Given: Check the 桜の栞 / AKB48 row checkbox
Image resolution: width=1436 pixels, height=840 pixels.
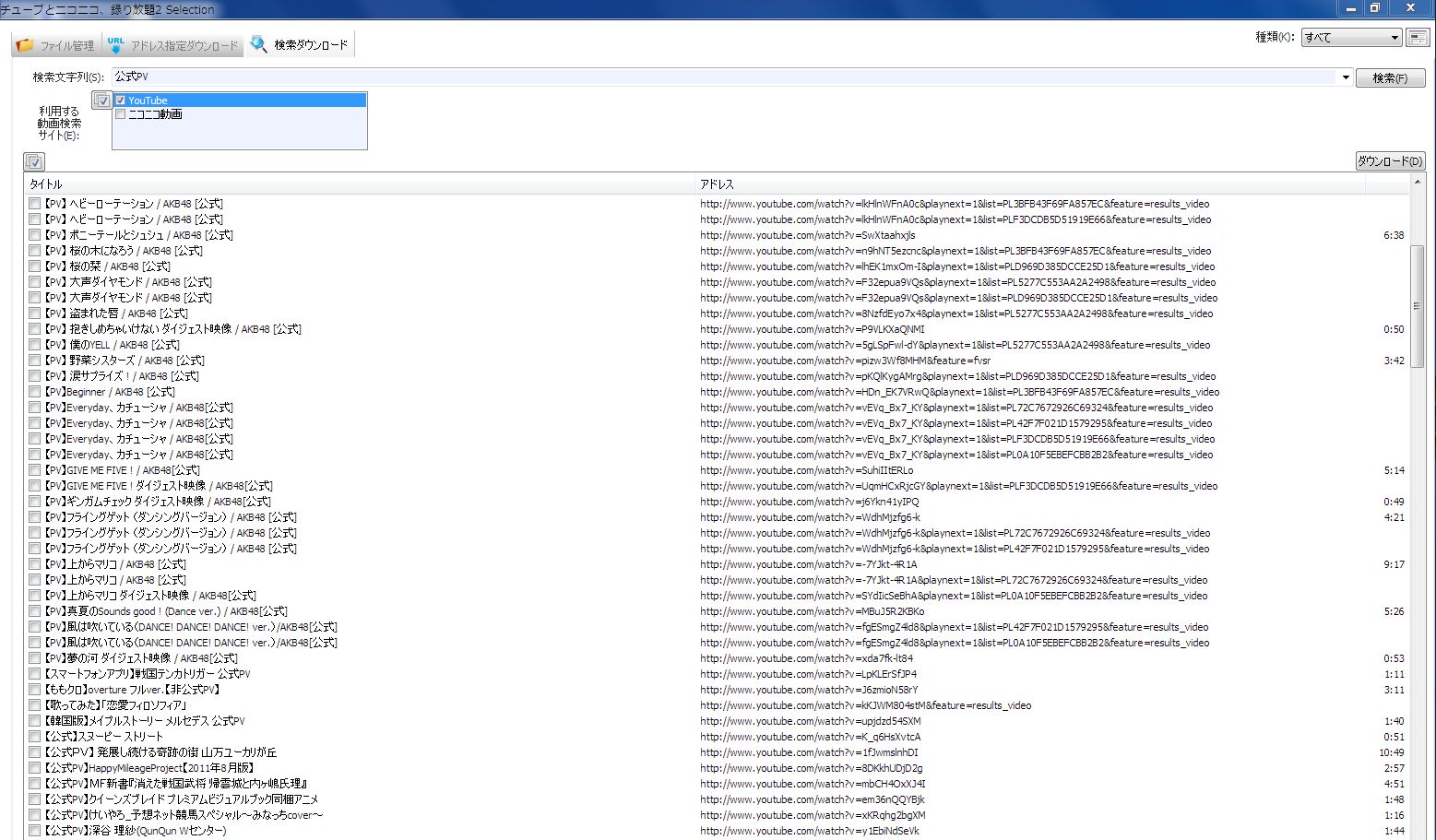Looking at the screenshot, I should (x=34, y=266).
